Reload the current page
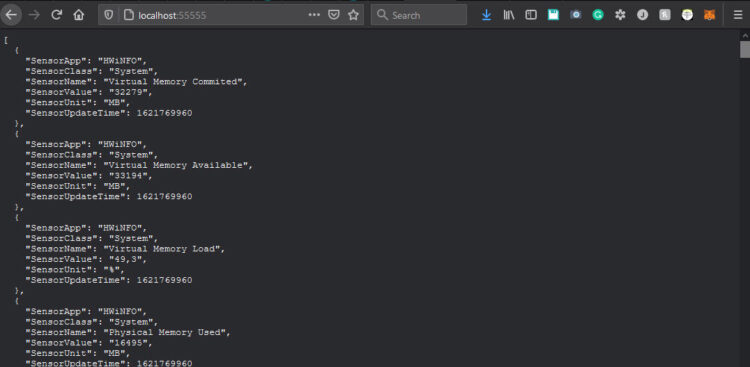The image size is (750, 367). [x=56, y=15]
